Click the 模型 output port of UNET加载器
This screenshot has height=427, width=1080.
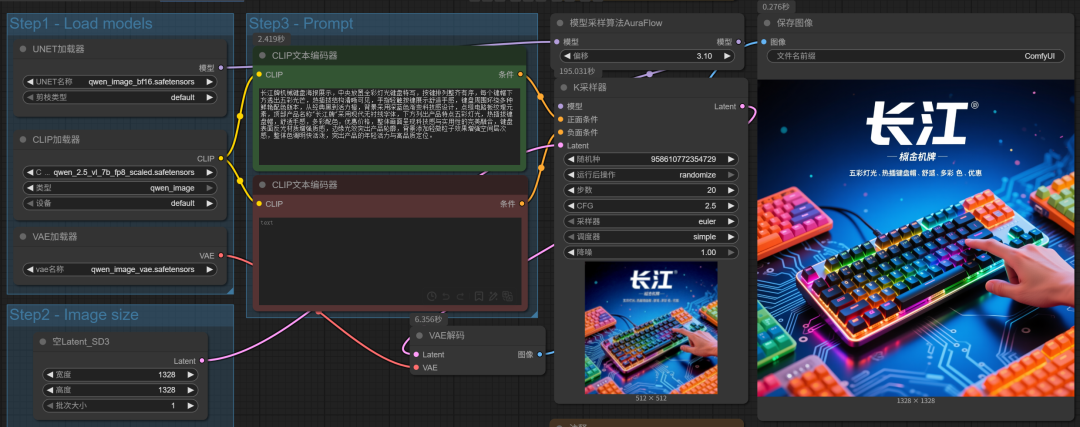click(x=220, y=67)
